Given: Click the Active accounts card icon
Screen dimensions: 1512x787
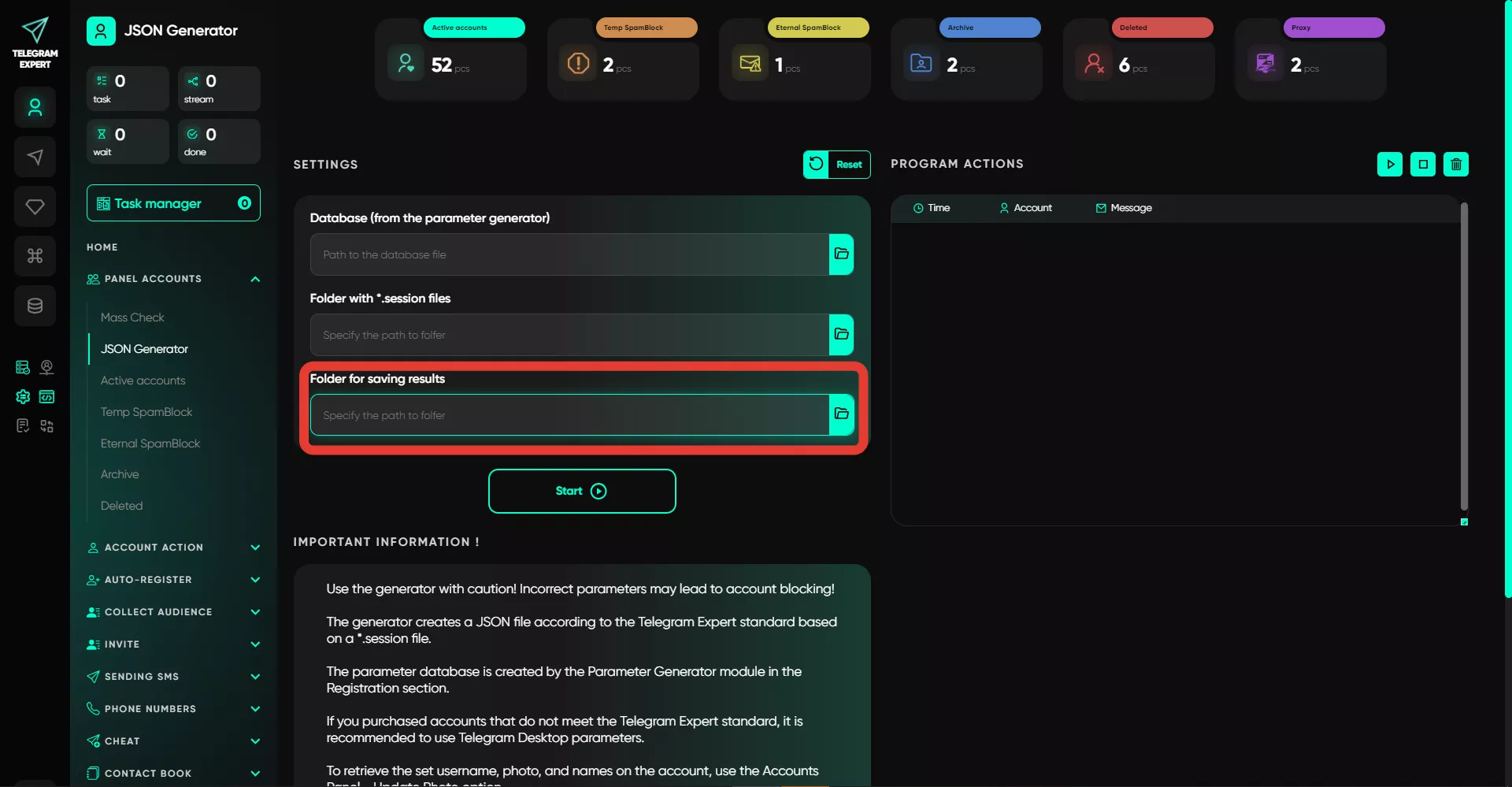Looking at the screenshot, I should tap(406, 63).
